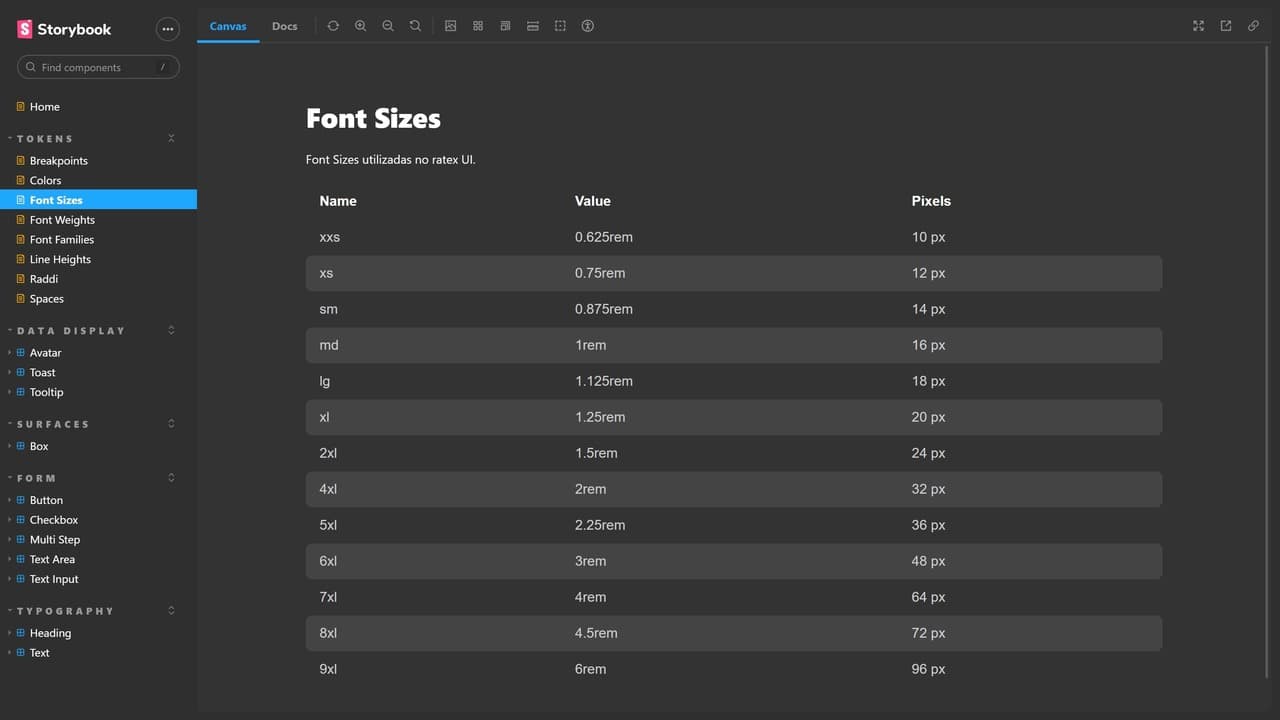Toggle the background grid

(x=478, y=26)
